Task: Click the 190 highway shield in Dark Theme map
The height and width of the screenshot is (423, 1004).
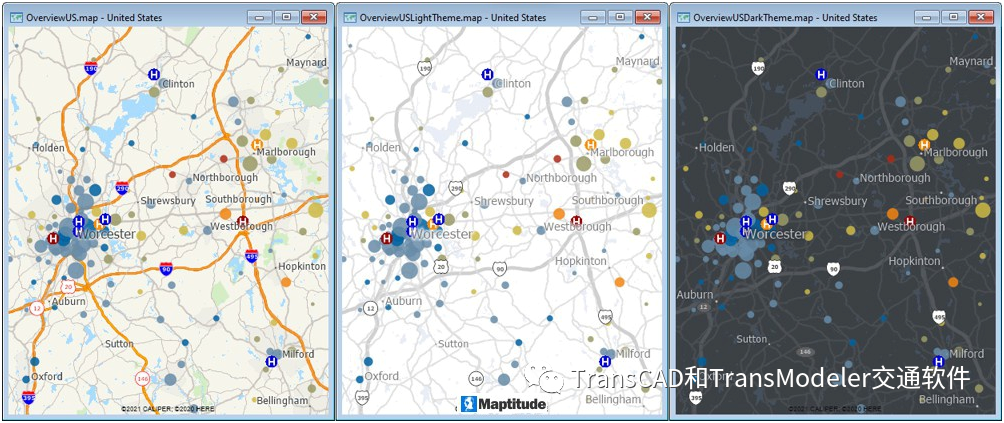Action: (x=758, y=68)
